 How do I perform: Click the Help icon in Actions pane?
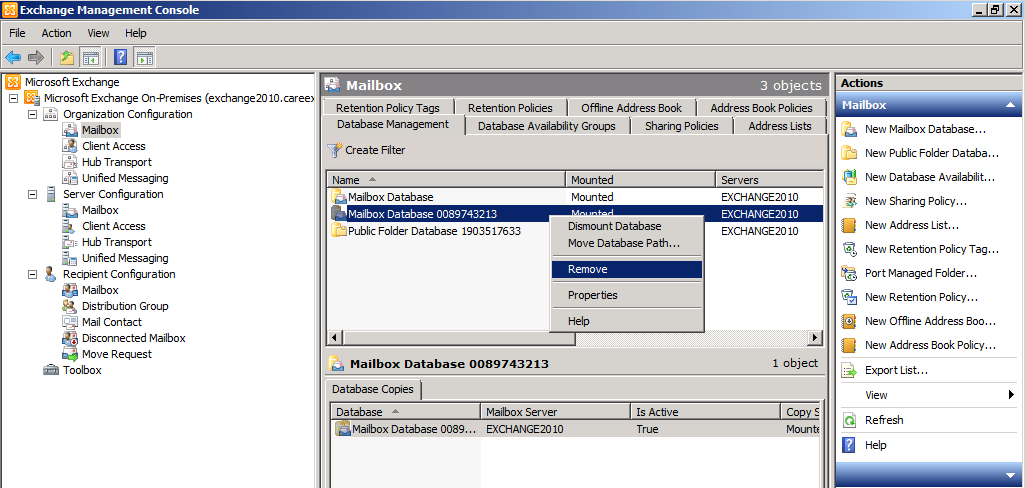(x=849, y=445)
